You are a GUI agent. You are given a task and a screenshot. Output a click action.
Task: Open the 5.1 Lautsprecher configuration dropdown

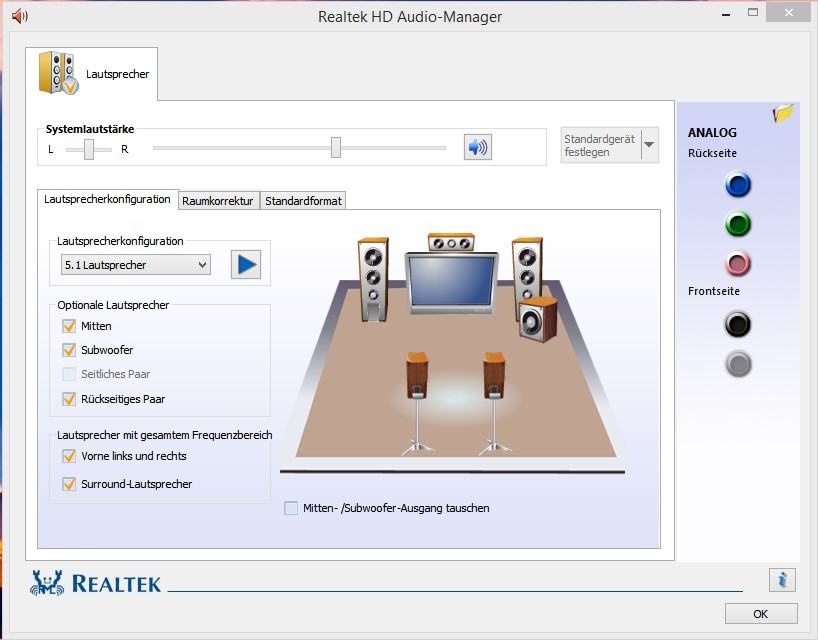[136, 265]
